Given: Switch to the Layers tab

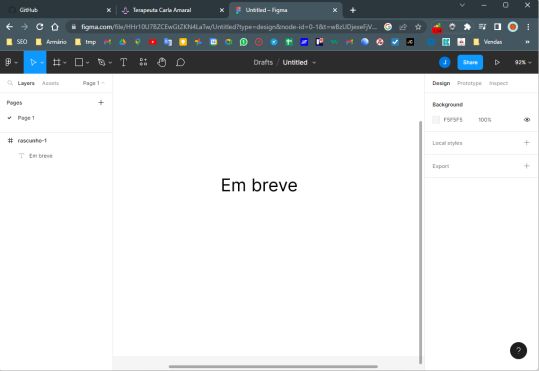Looking at the screenshot, I should pos(26,83).
